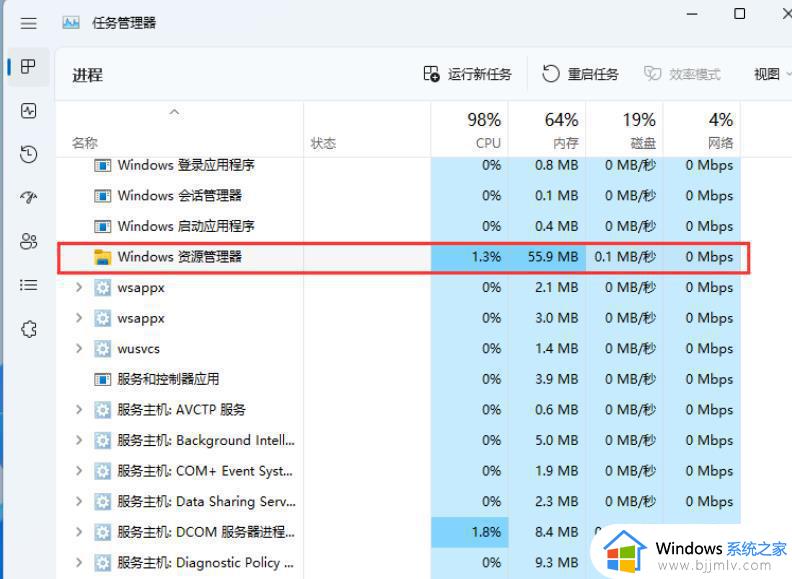Screen dimensions: 792x579
Task: Click the gear icon of 服务主机: Diagnostic Policy
Action: click(x=103, y=562)
